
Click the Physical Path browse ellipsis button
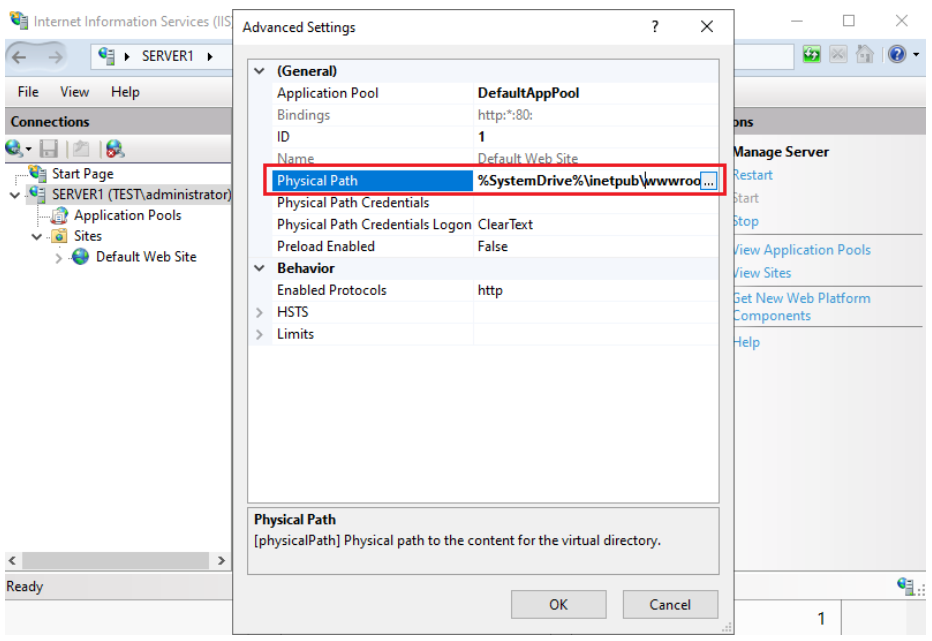[x=708, y=181]
